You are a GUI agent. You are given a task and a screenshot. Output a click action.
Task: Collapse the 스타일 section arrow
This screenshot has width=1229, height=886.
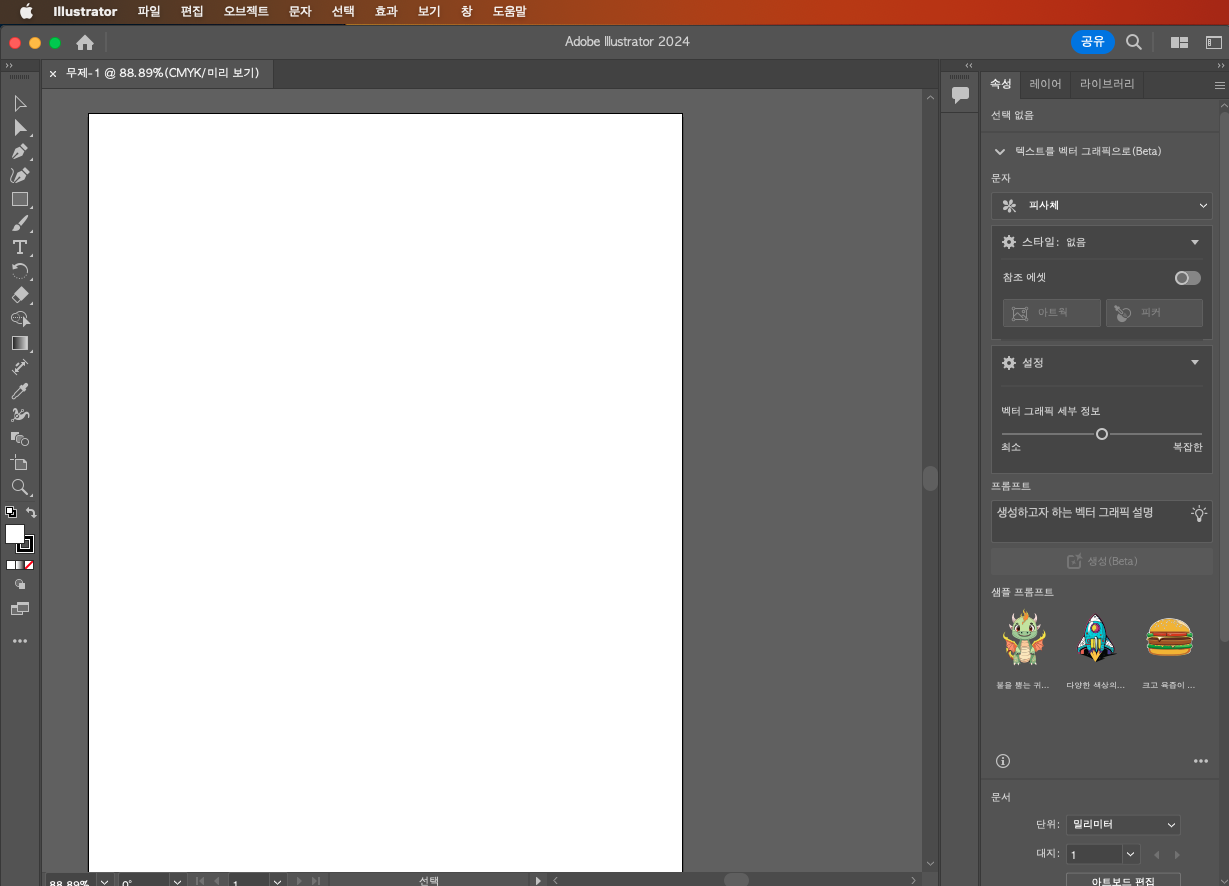pyautogui.click(x=1194, y=242)
